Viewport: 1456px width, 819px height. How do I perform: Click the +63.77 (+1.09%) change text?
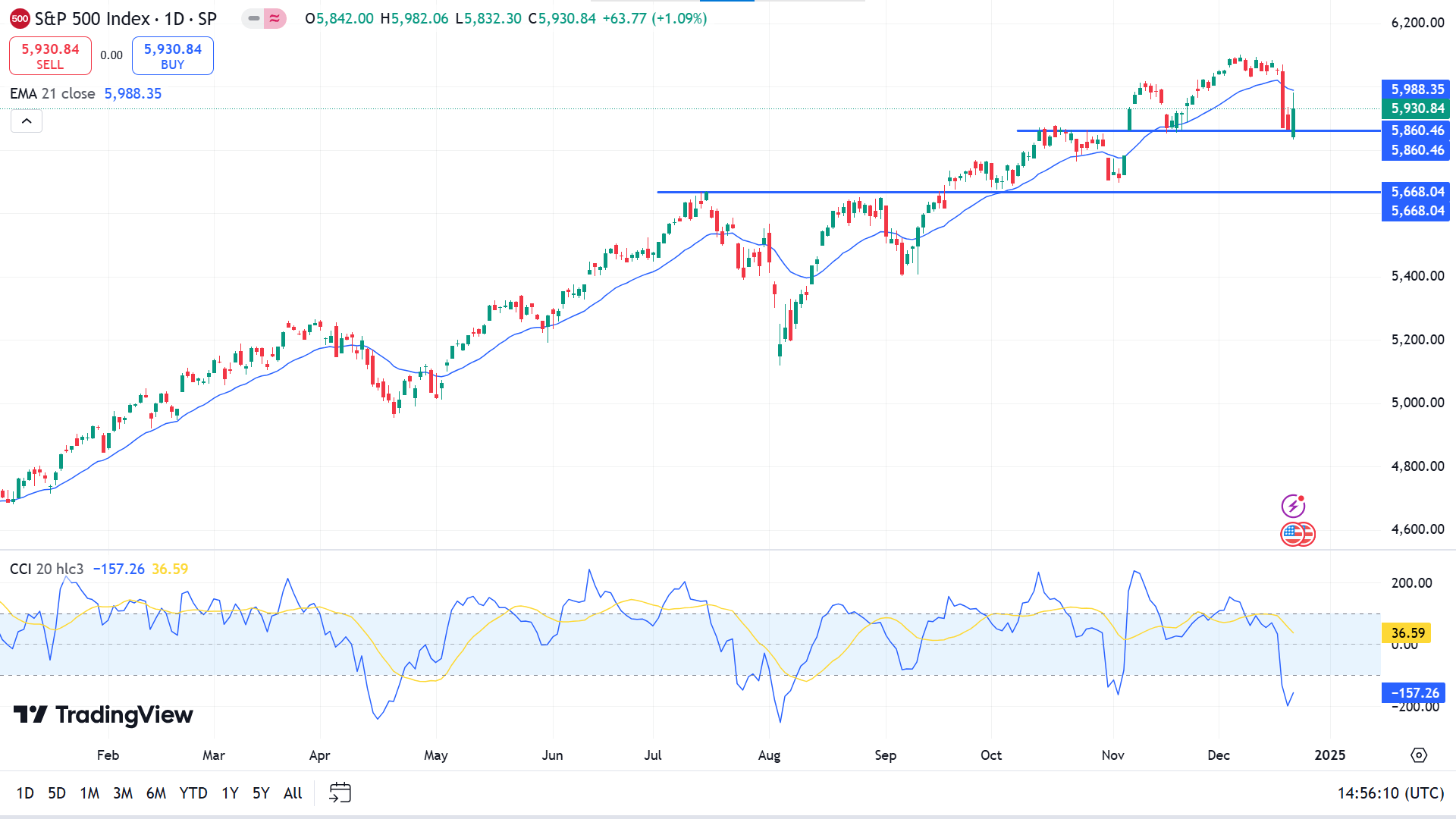point(655,18)
